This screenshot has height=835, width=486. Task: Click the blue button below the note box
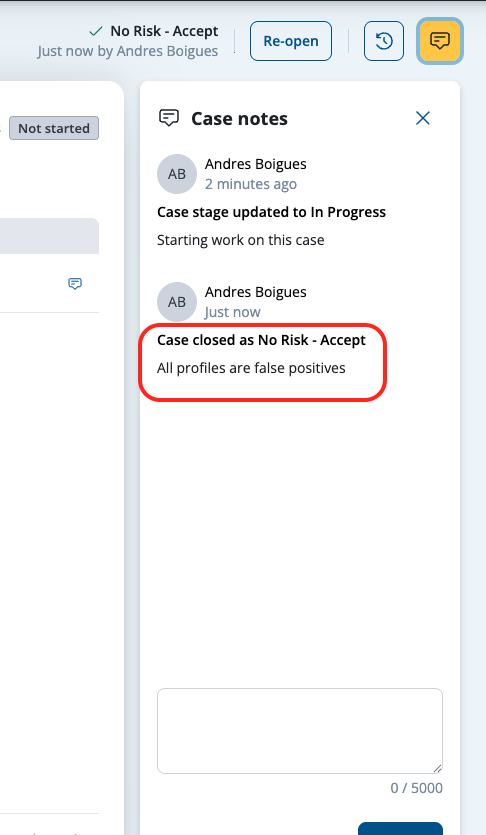(x=400, y=829)
